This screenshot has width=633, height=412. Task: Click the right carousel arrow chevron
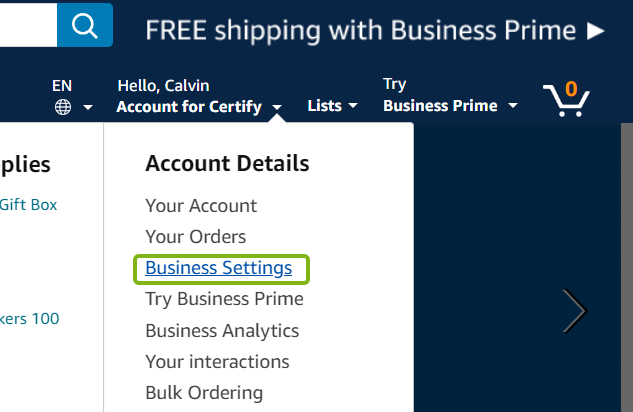(574, 311)
